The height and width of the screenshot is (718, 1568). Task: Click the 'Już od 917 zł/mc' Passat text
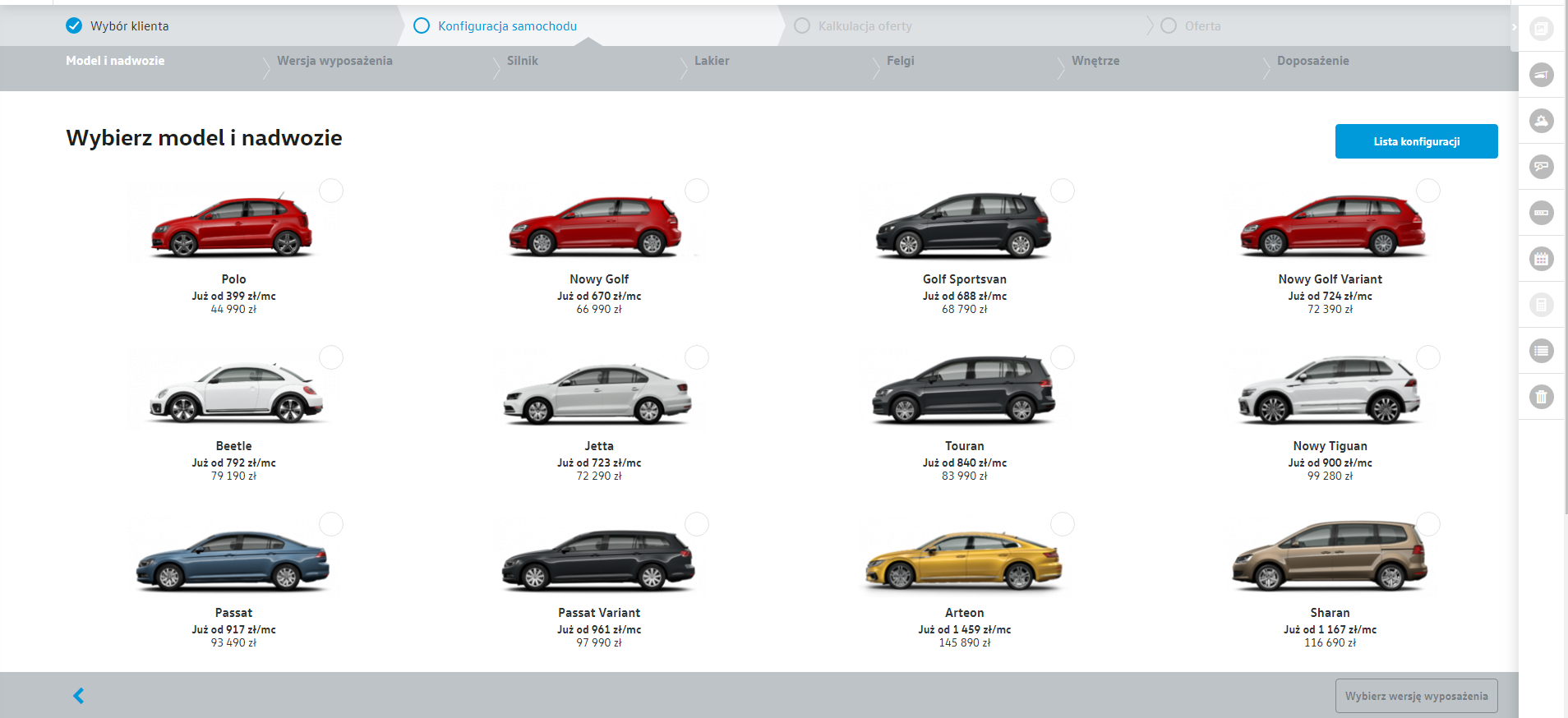tap(233, 629)
